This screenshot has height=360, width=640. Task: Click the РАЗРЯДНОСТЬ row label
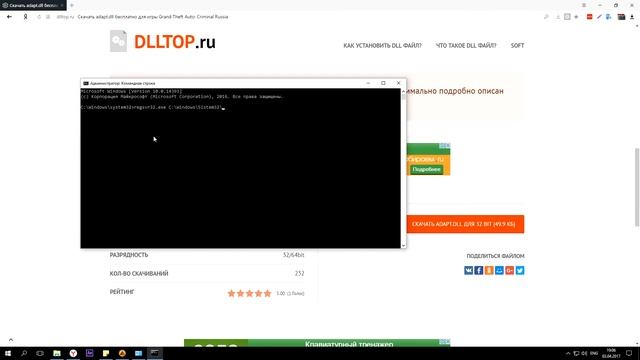click(x=129, y=255)
